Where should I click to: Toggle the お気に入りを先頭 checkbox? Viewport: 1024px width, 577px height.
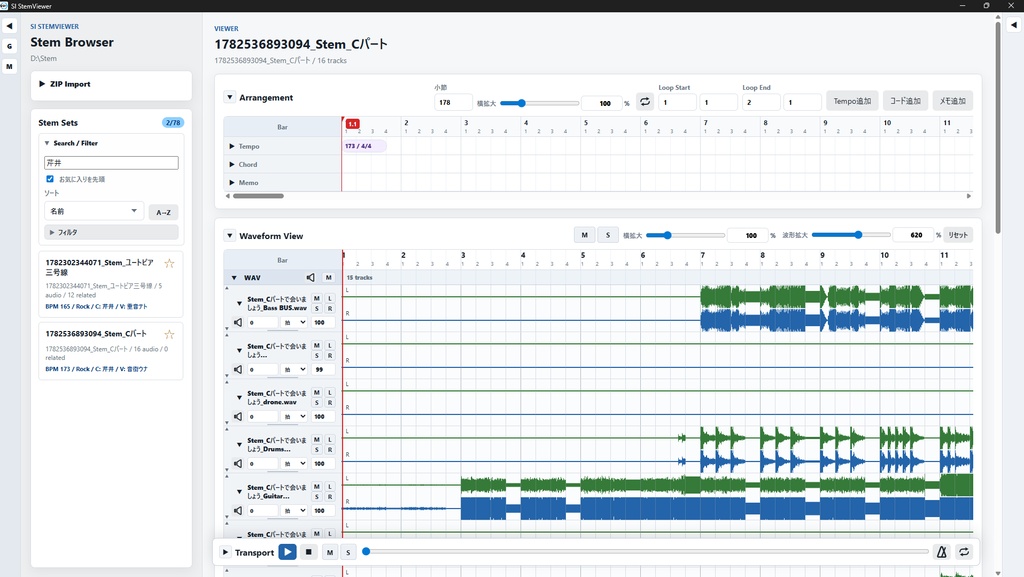pyautogui.click(x=50, y=179)
